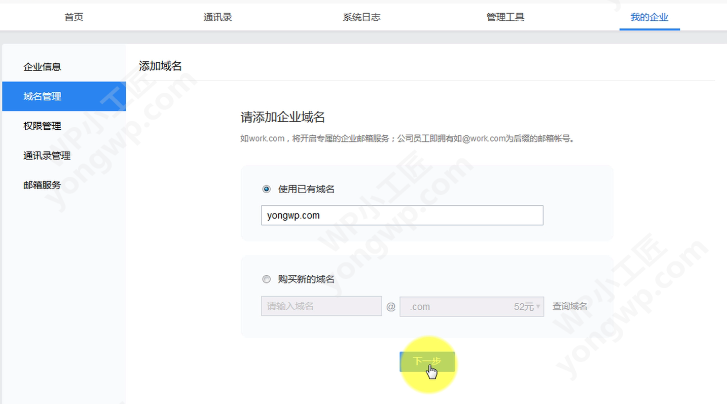Open 邮箱服务 in the sidebar
The image size is (727, 404).
coord(43,185)
